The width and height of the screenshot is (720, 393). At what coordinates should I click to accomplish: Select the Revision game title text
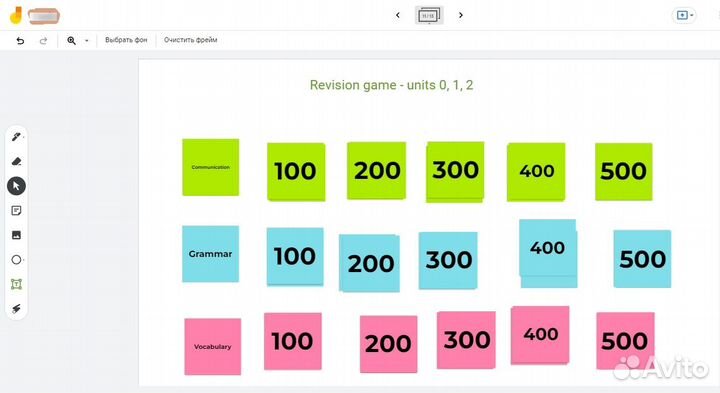point(391,85)
